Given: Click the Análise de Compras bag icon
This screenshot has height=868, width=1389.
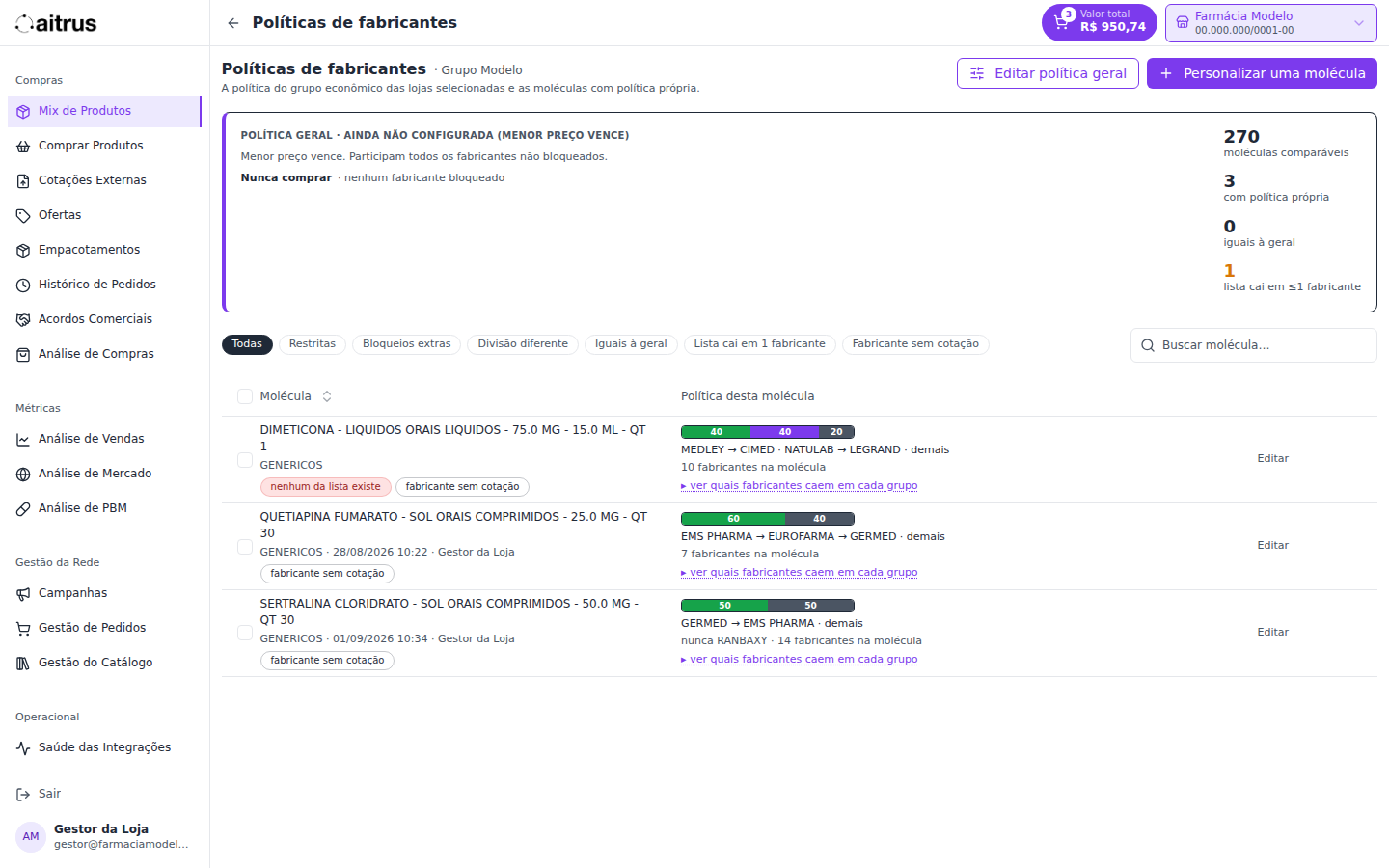Looking at the screenshot, I should [23, 355].
